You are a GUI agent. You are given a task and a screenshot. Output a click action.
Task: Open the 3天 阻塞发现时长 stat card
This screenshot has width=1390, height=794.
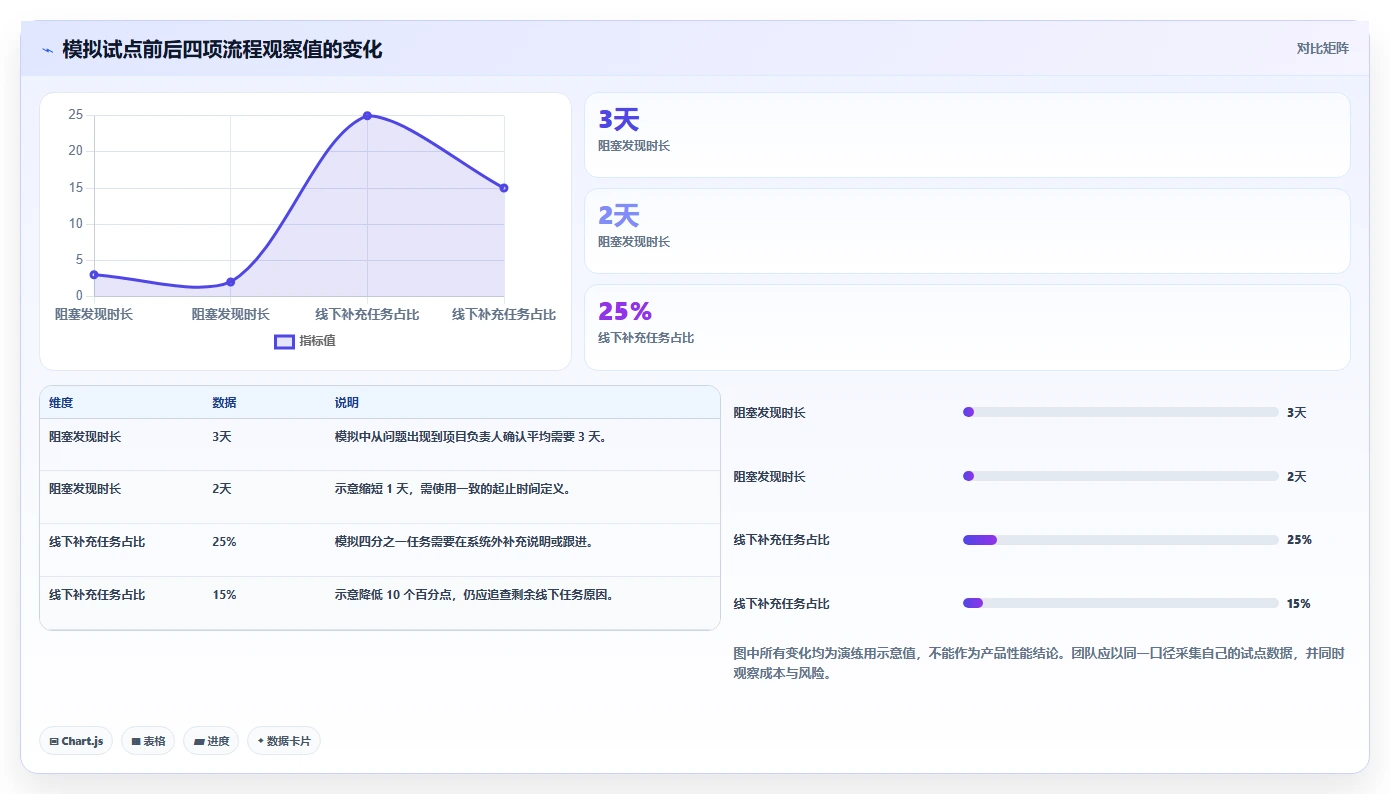[967, 135]
